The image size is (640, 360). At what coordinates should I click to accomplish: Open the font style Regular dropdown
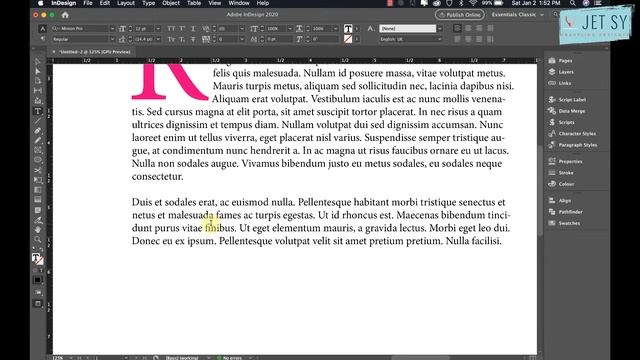coord(112,39)
